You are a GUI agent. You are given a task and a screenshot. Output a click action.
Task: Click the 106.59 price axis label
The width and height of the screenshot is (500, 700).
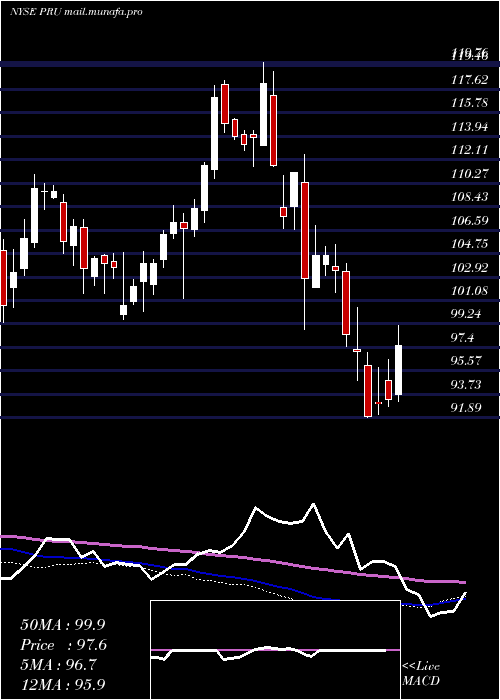click(469, 221)
